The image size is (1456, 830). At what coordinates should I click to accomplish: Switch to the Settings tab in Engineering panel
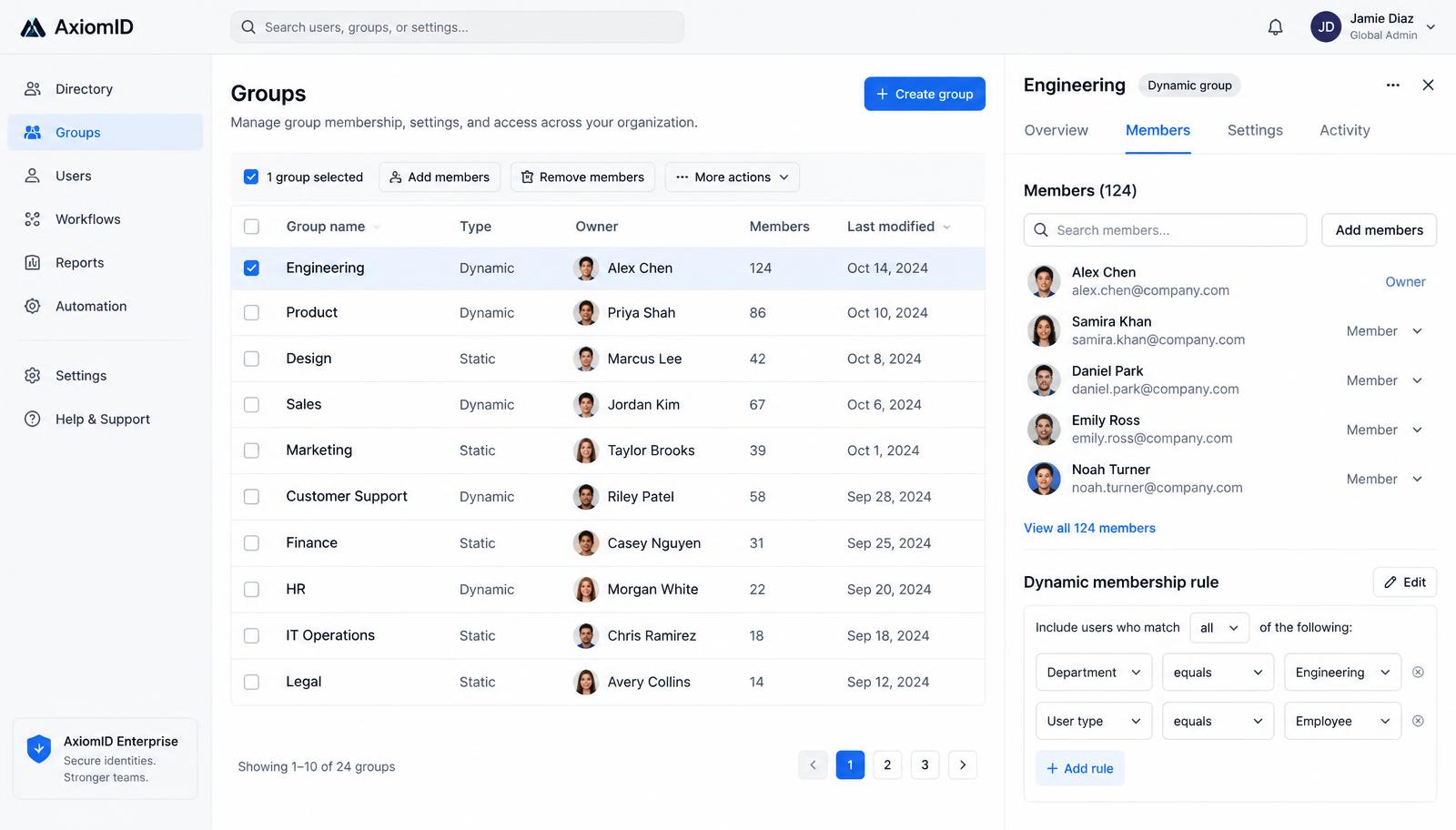click(x=1255, y=130)
